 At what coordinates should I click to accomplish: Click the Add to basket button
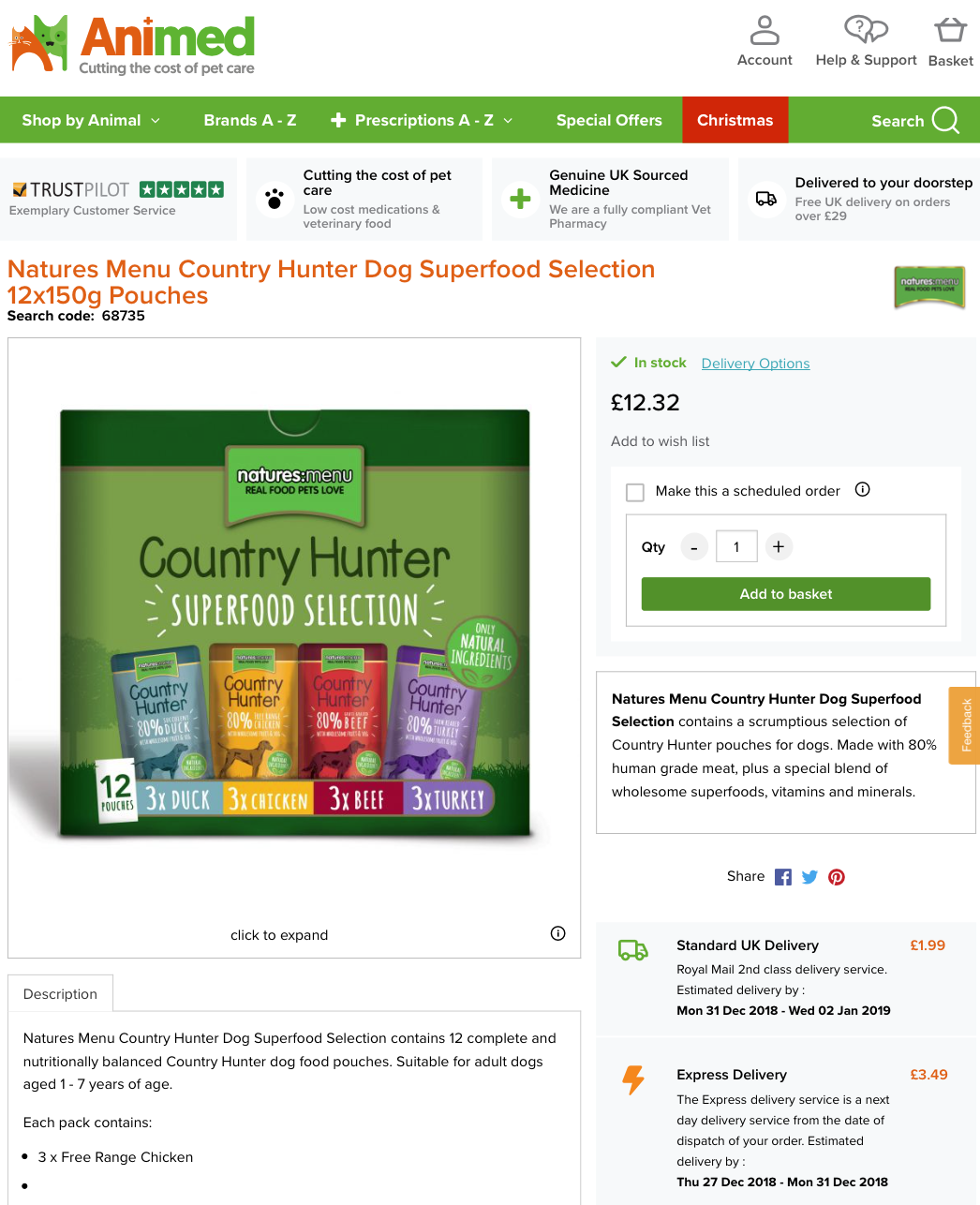pos(786,594)
